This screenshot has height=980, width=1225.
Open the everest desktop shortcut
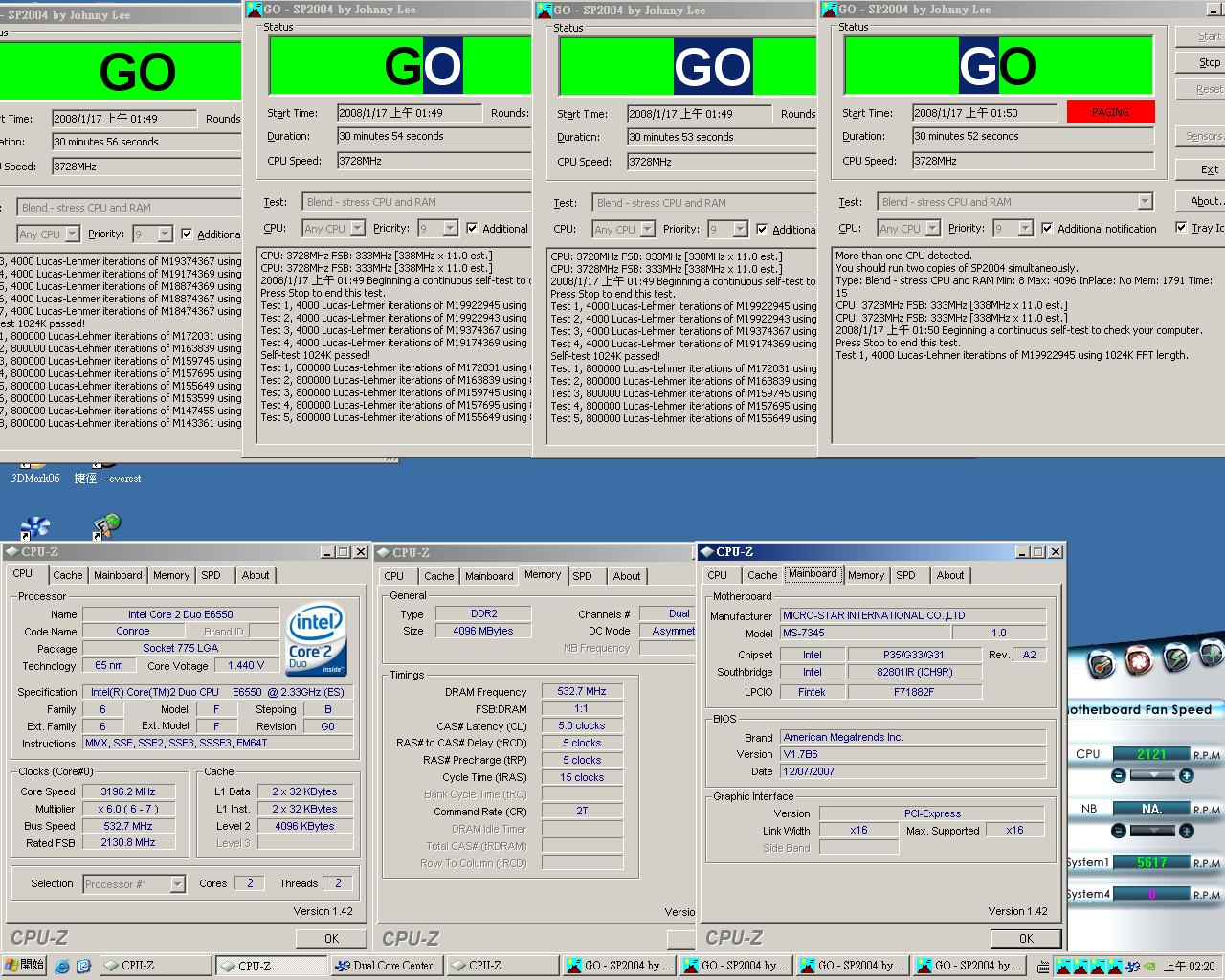coord(108,479)
